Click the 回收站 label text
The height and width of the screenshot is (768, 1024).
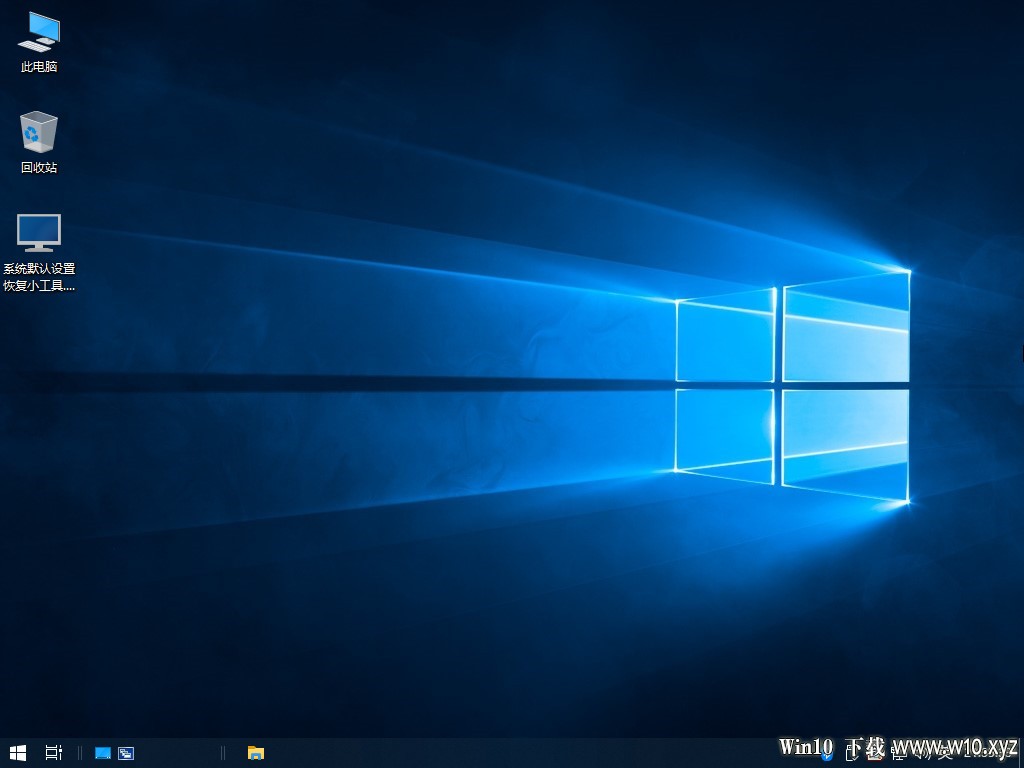[39, 168]
